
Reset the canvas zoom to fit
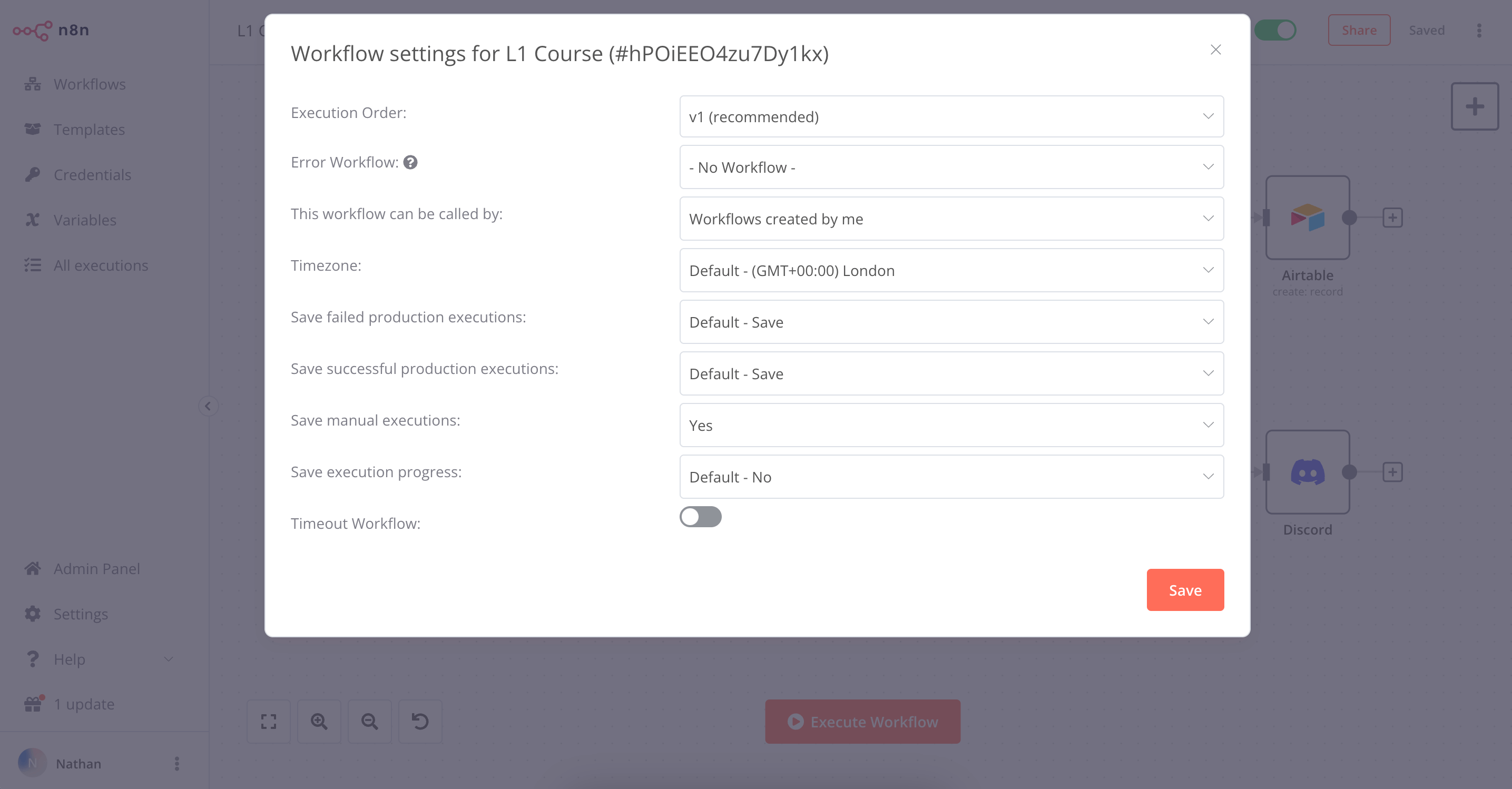268,722
